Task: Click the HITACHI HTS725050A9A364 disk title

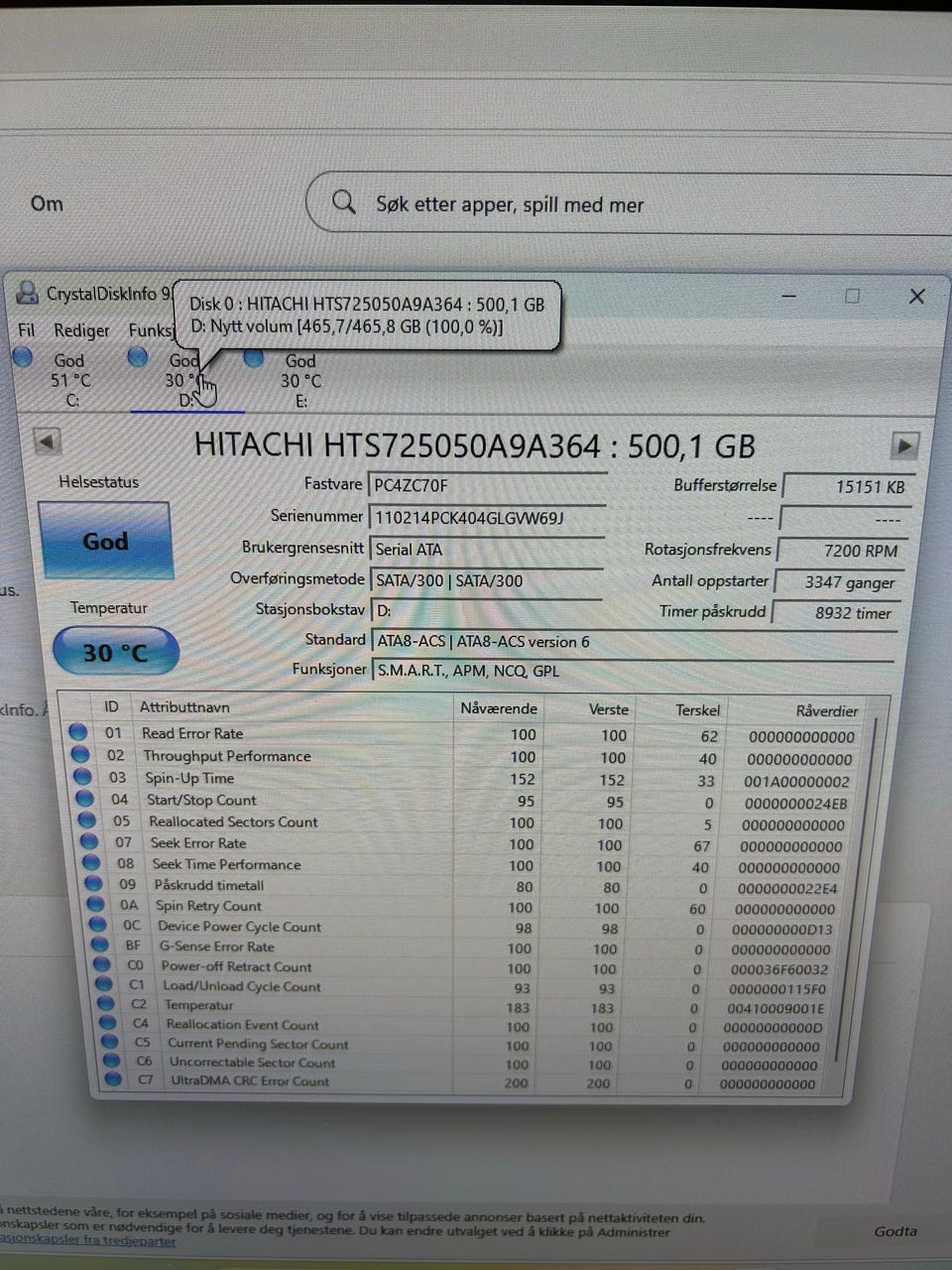Action: coord(475,444)
